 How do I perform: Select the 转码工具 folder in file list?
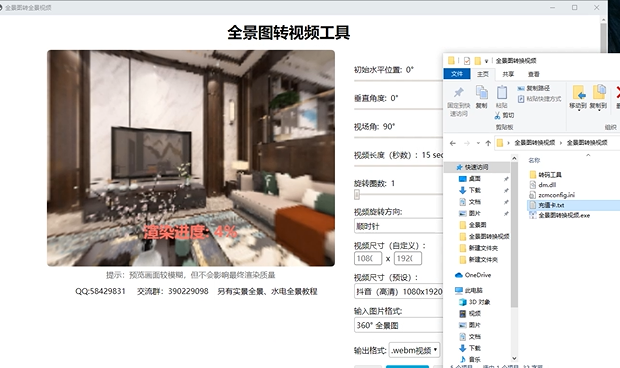[x=550, y=174]
